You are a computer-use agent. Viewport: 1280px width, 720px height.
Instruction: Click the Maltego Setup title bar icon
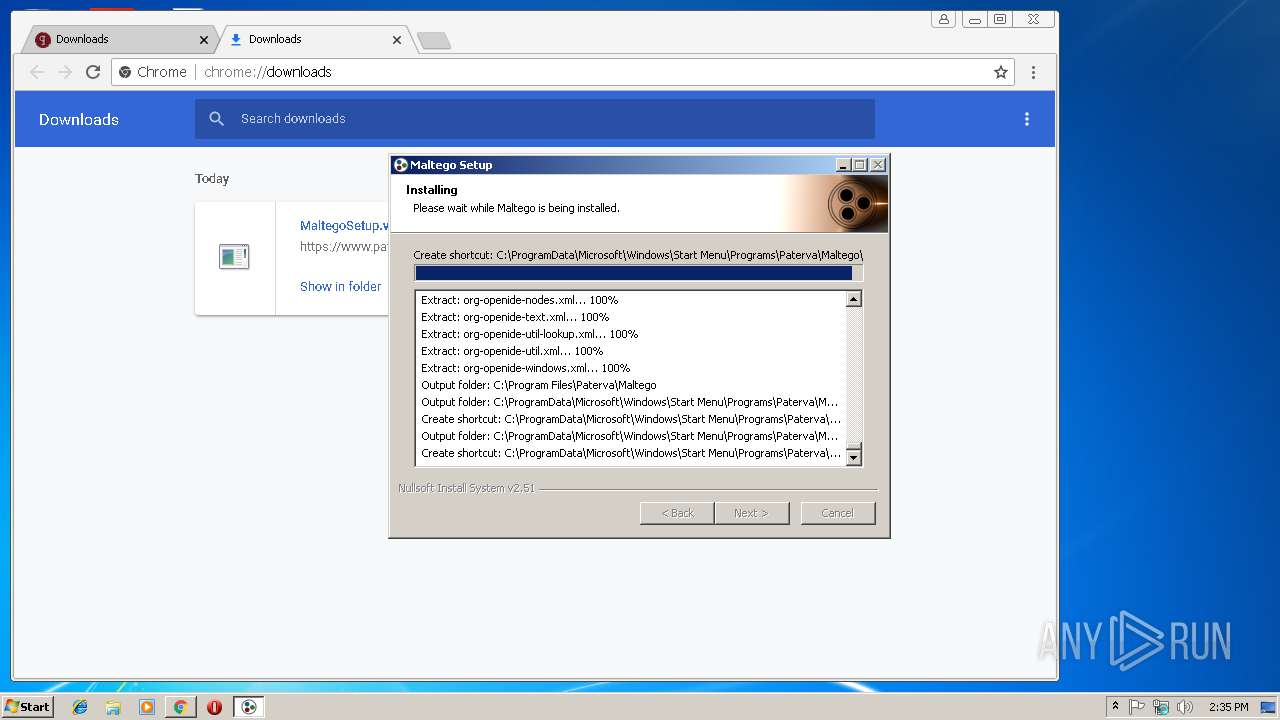(400, 165)
